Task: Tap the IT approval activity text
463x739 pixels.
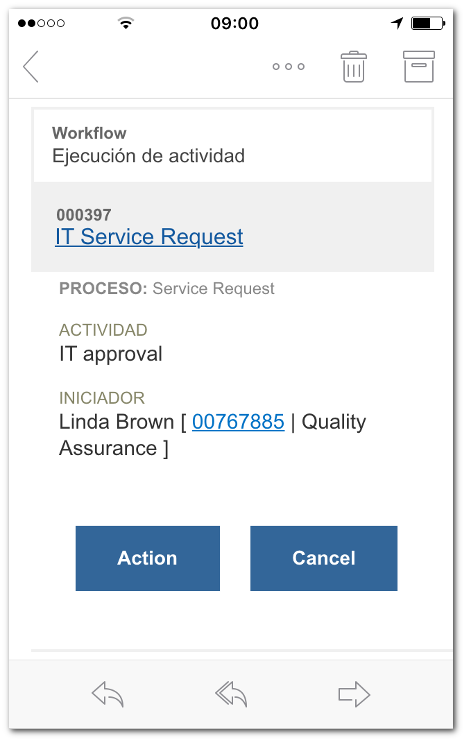Action: coord(110,354)
